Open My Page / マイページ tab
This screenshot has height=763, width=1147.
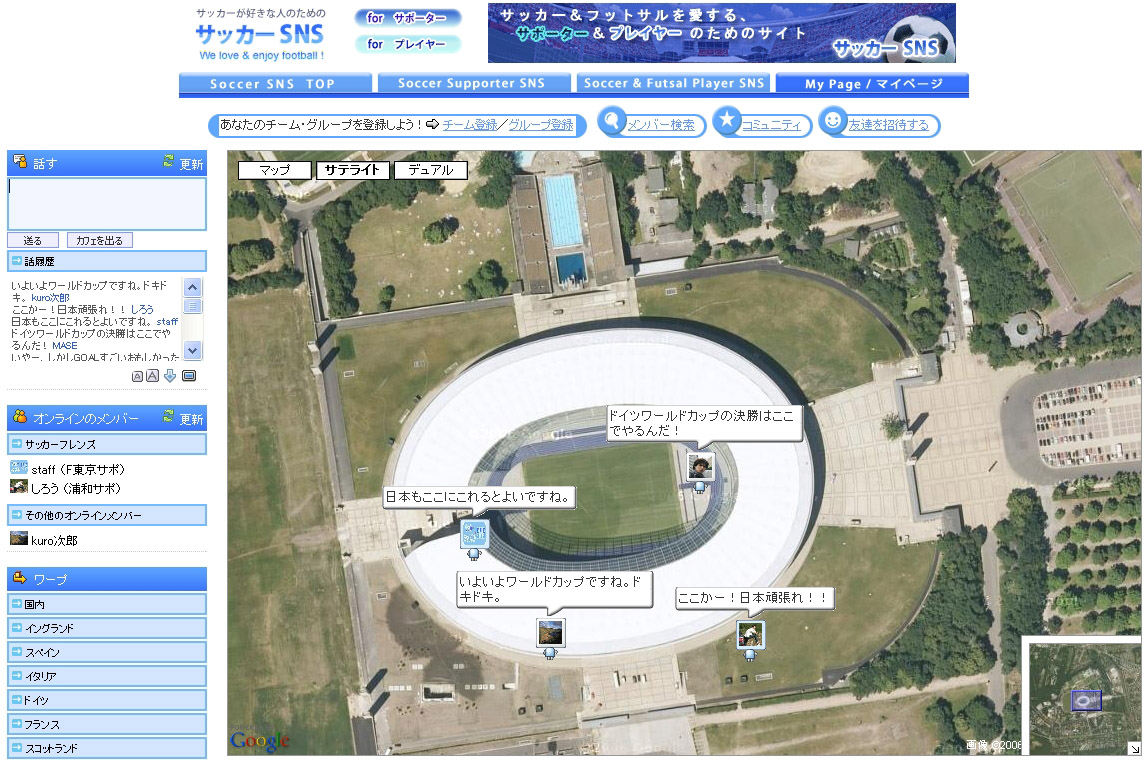pos(872,83)
